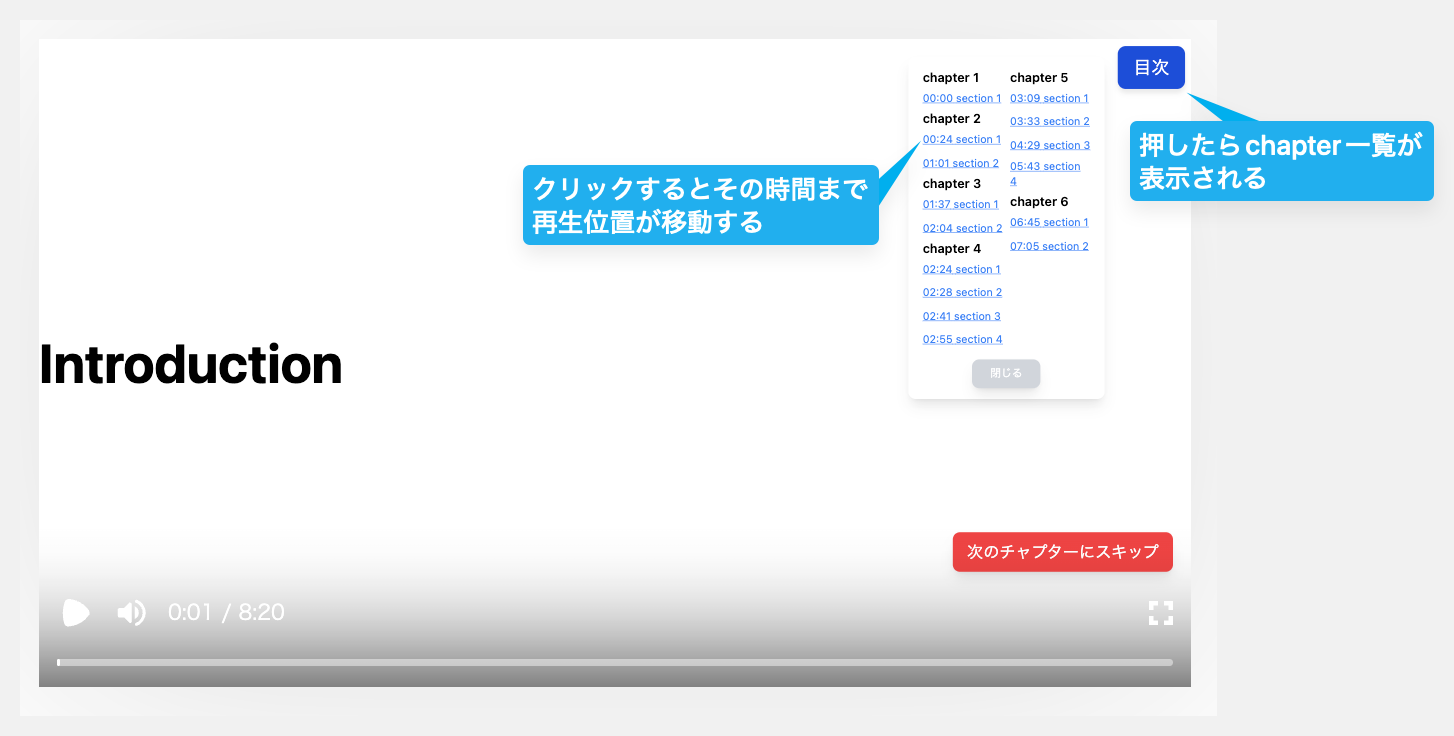Close chapter list with 閉じる button
The width and height of the screenshot is (1454, 736).
coord(1006,373)
